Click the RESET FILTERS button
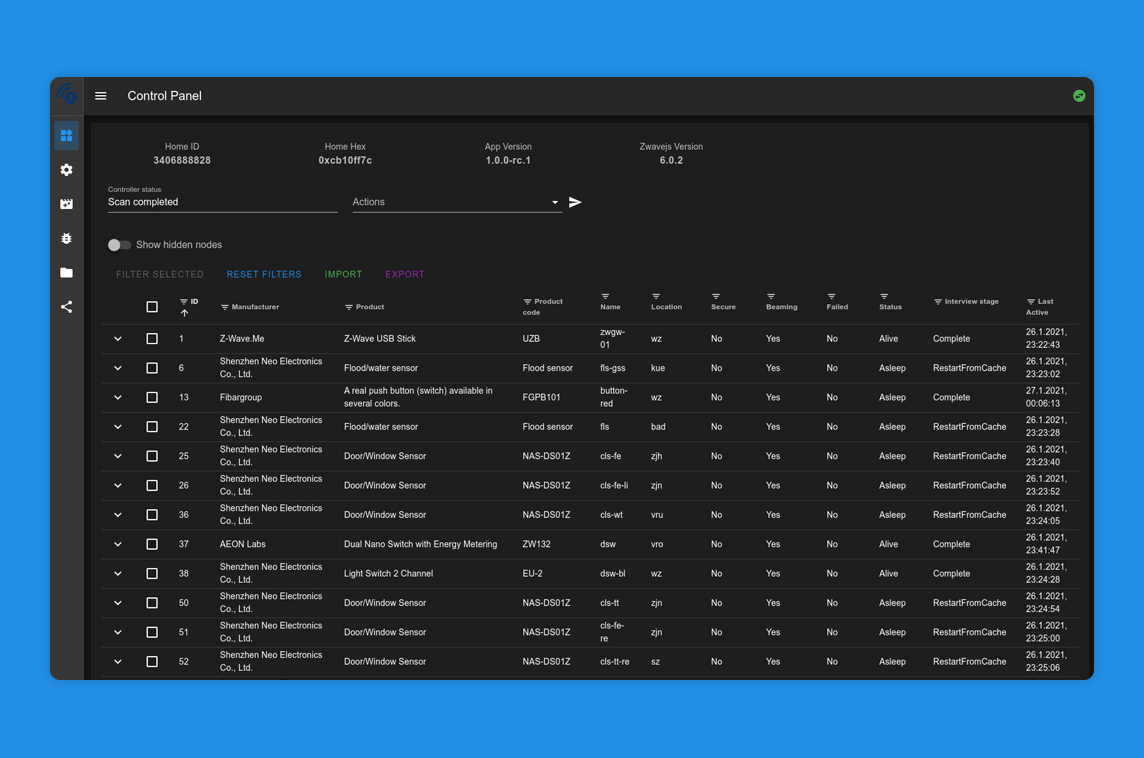Viewport: 1144px width, 758px height. [x=264, y=274]
